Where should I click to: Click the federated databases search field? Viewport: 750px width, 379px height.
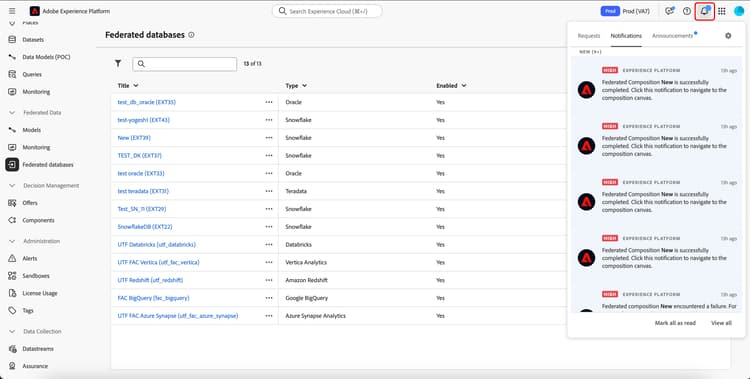pos(185,64)
